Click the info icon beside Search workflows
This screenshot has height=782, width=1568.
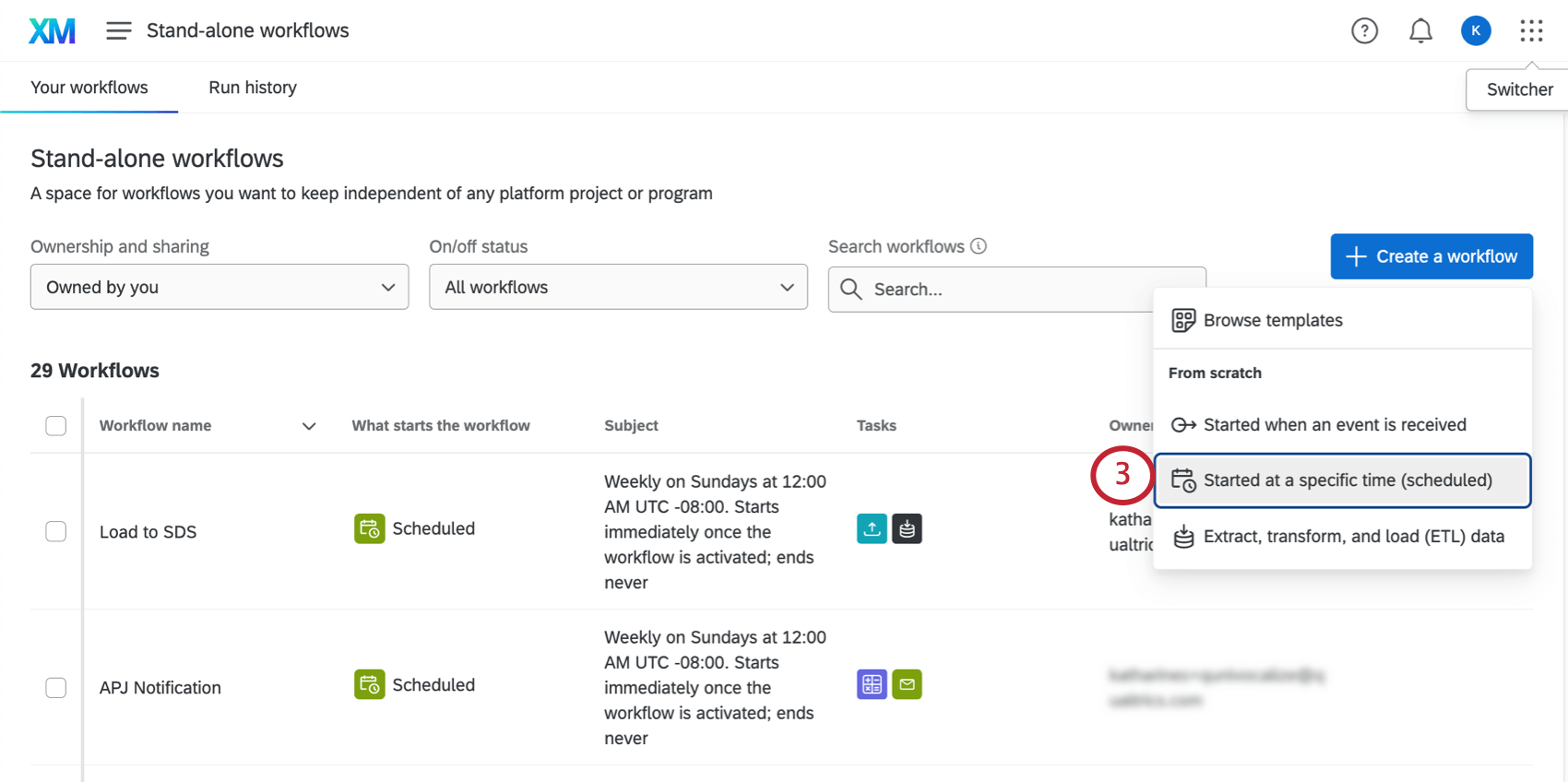[979, 246]
